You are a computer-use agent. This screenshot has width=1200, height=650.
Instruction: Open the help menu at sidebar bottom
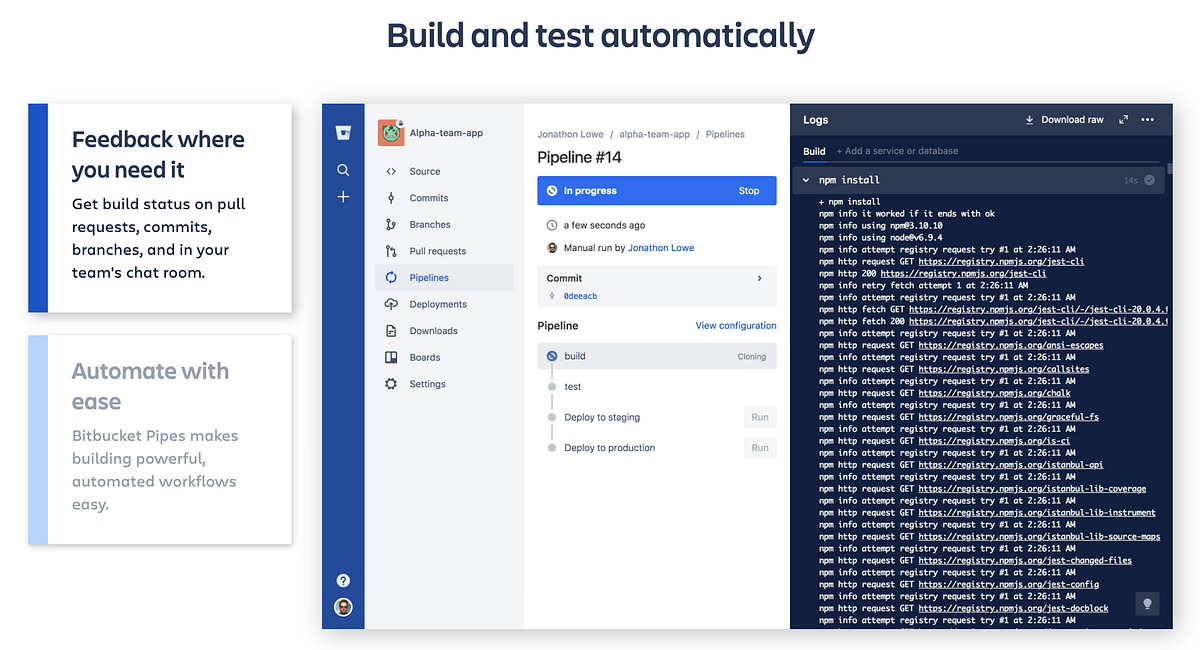[343, 580]
